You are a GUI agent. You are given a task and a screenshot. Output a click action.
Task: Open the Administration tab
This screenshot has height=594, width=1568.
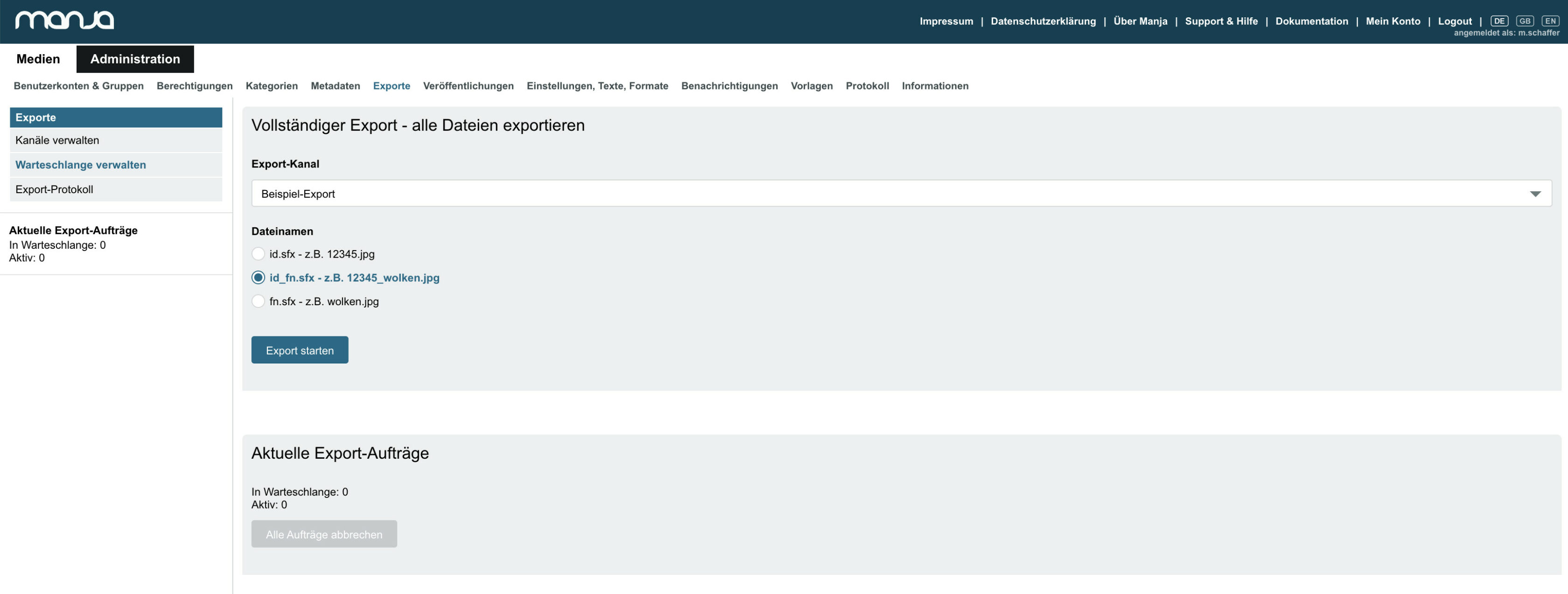(x=135, y=59)
